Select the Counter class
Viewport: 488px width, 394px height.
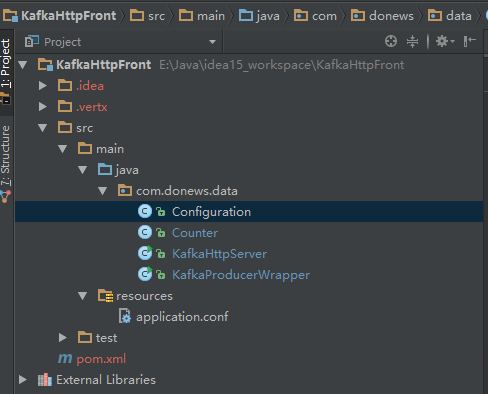[x=249, y=233]
